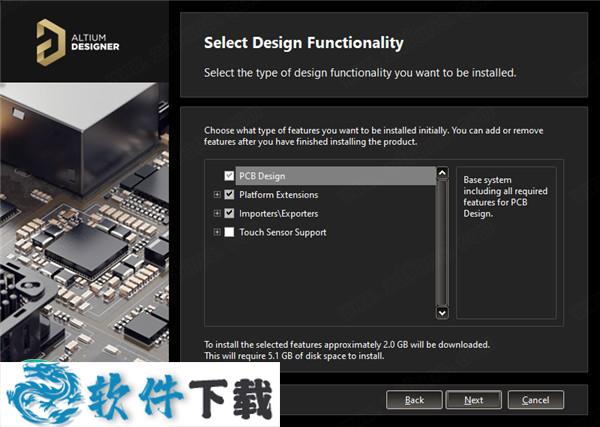600x427 pixels.
Task: Enable the Touch Sensor Support checkbox
Action: coord(229,232)
